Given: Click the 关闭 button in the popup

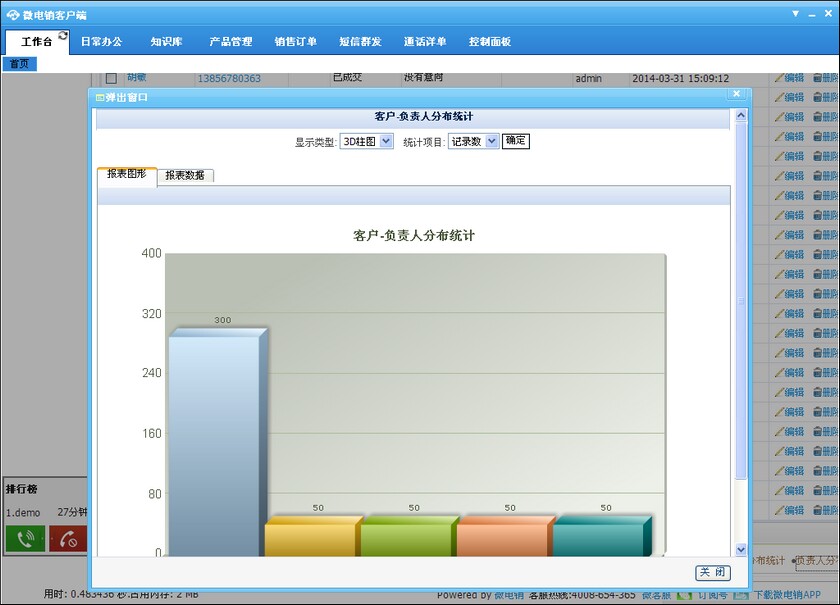Looking at the screenshot, I should [x=713, y=572].
